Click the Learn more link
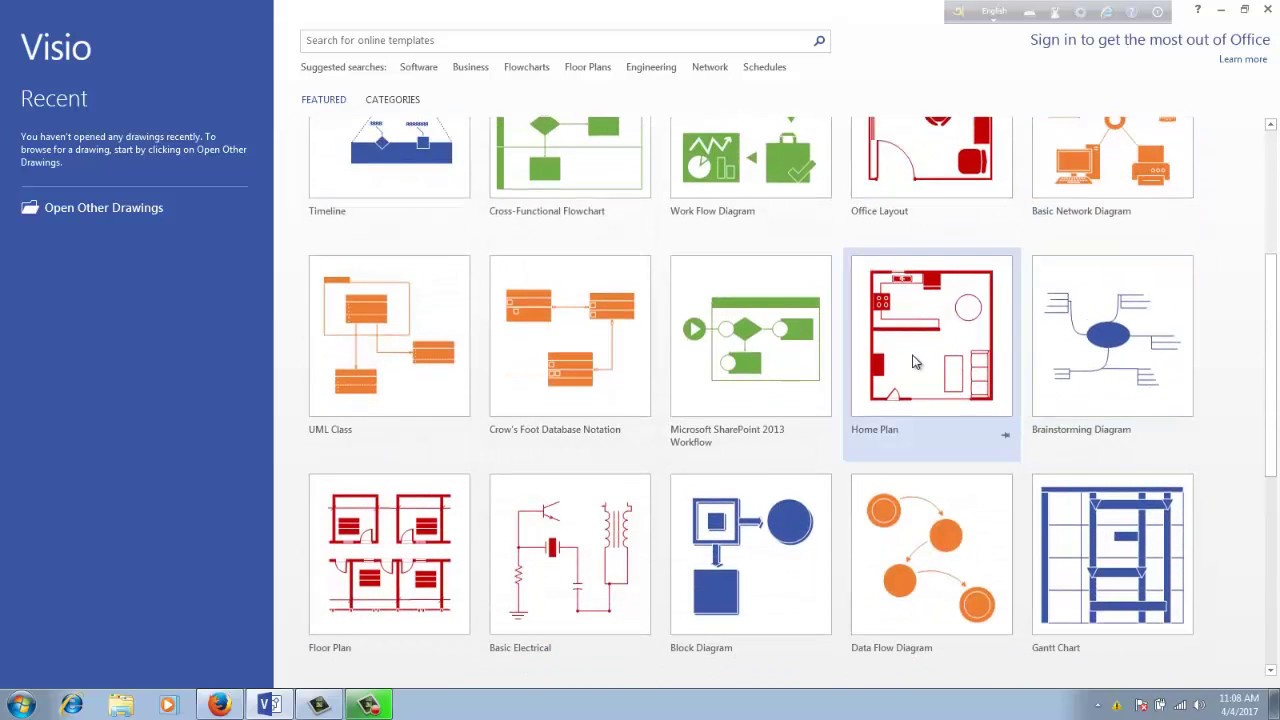This screenshot has width=1280, height=720. point(1243,59)
